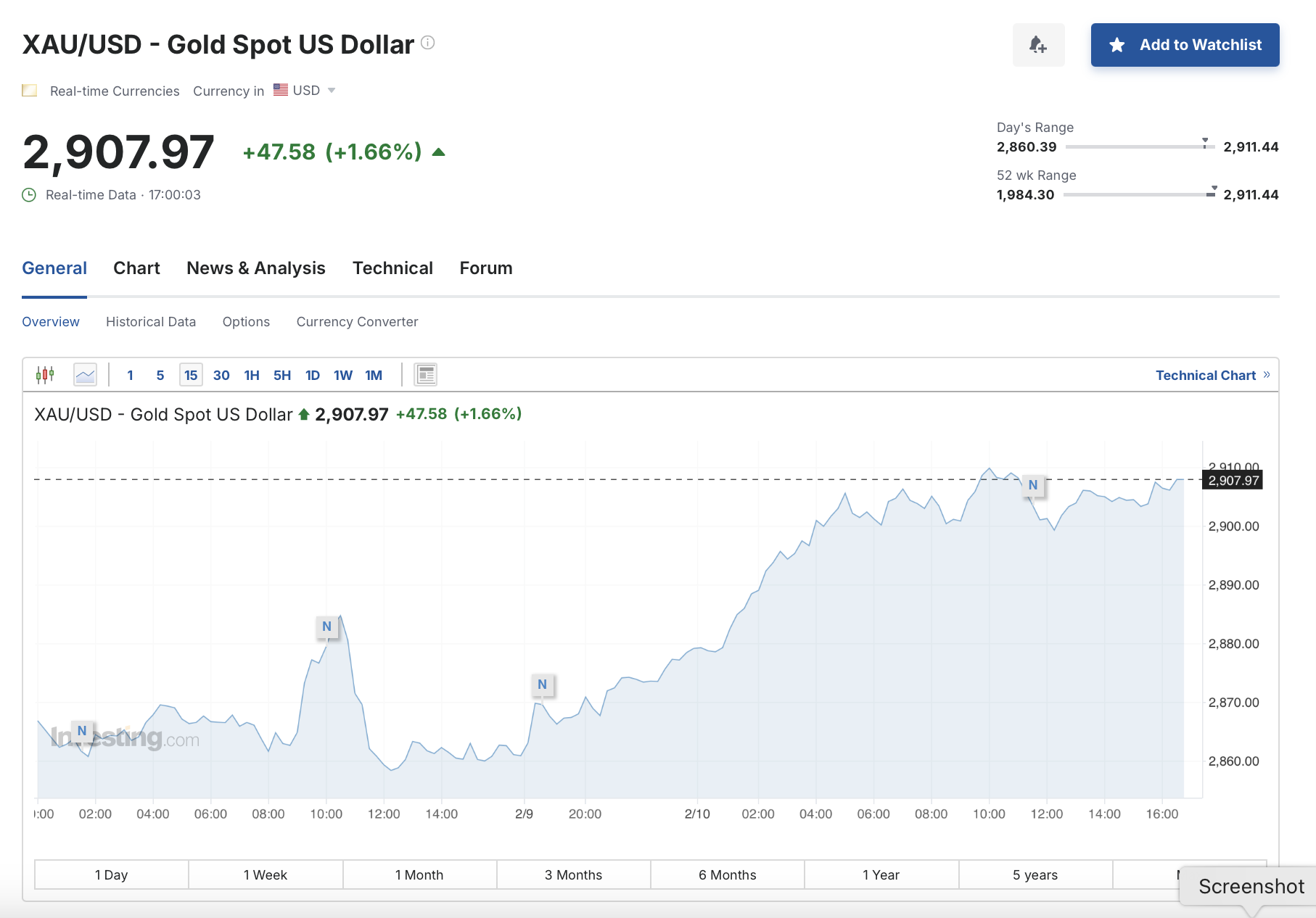Expand Technical Chart double chevron link
The width and height of the screenshot is (1316, 918).
tap(1267, 375)
